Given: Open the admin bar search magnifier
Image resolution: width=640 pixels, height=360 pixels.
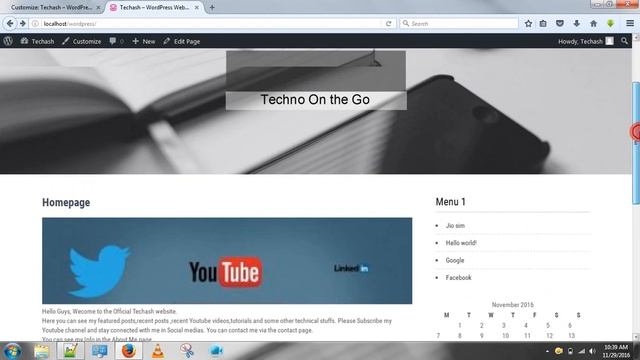Looking at the screenshot, I should tap(624, 41).
